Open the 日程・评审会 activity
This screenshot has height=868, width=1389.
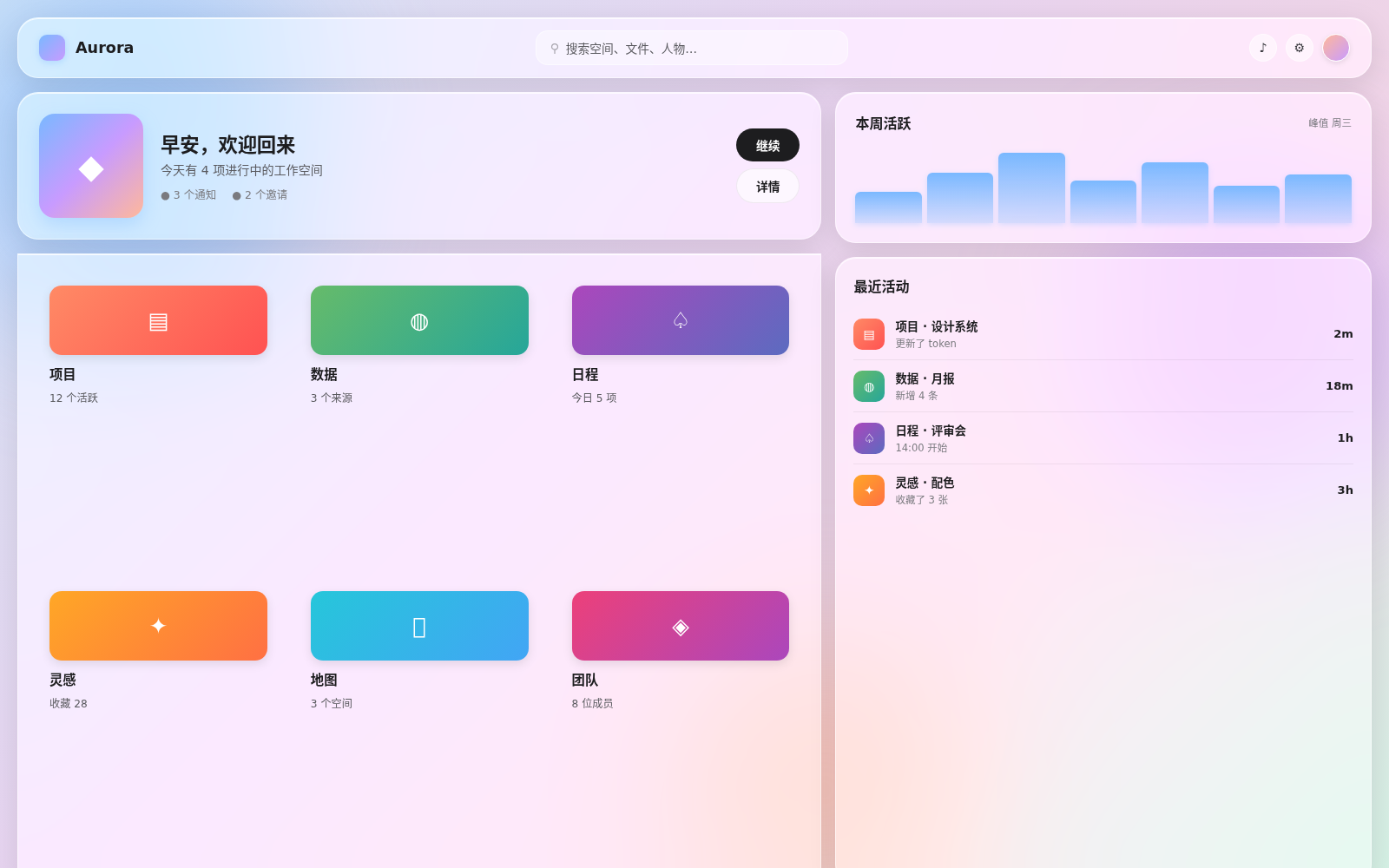click(x=1103, y=438)
